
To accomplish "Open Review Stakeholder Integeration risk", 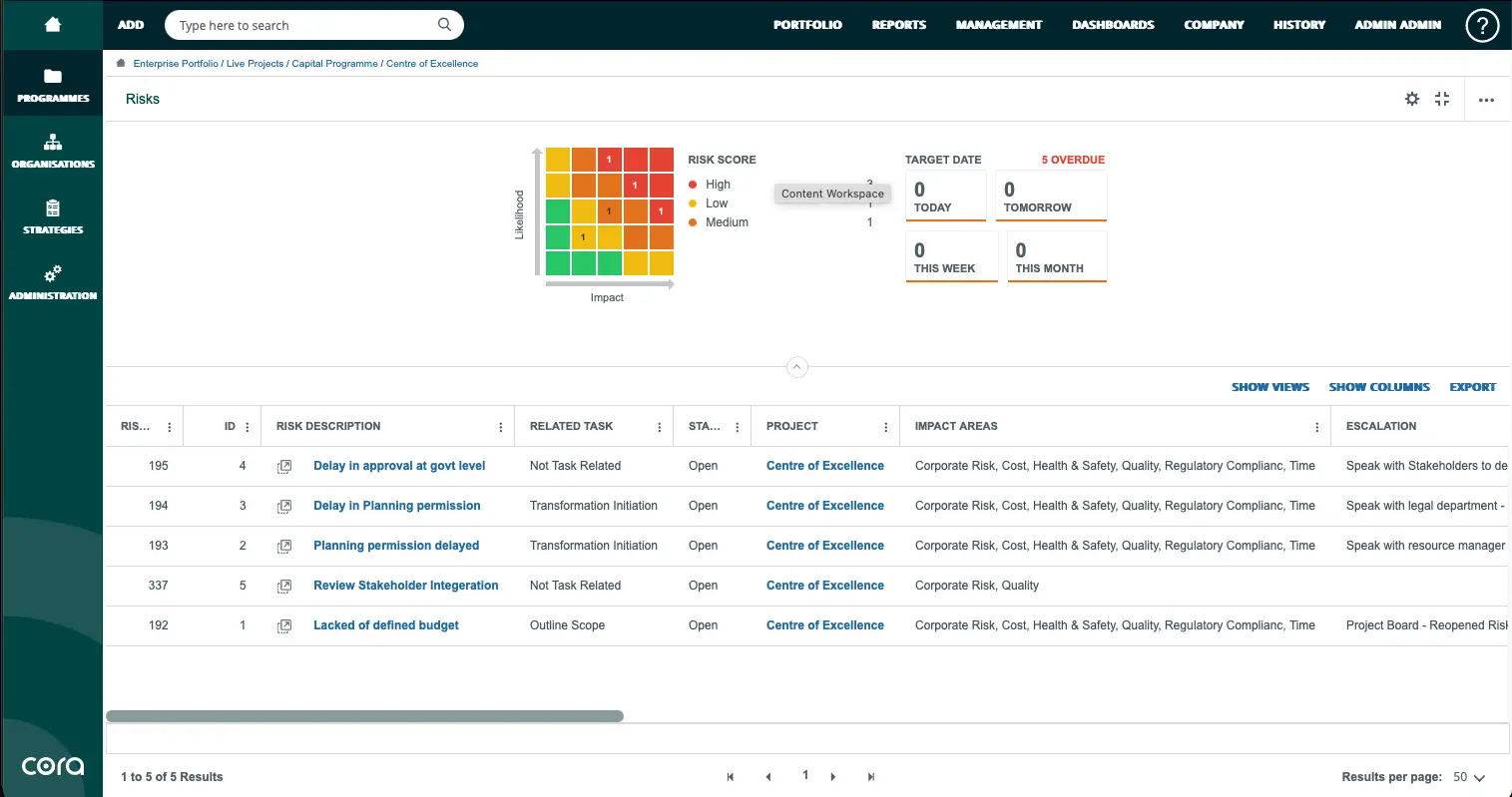I will pyautogui.click(x=406, y=586).
